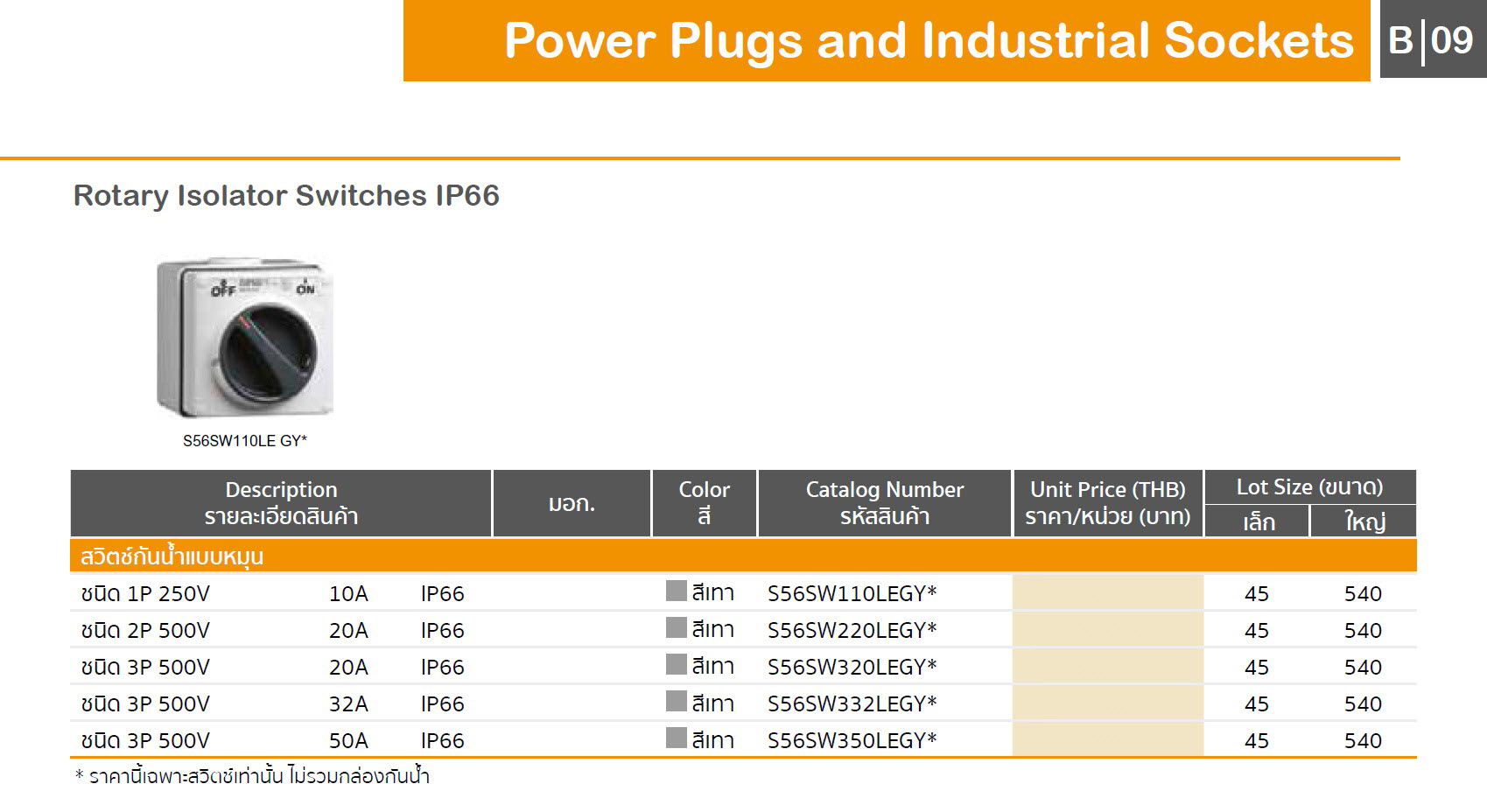1487x812 pixels.
Task: Click the B|09 page label
Action: [x=1431, y=40]
